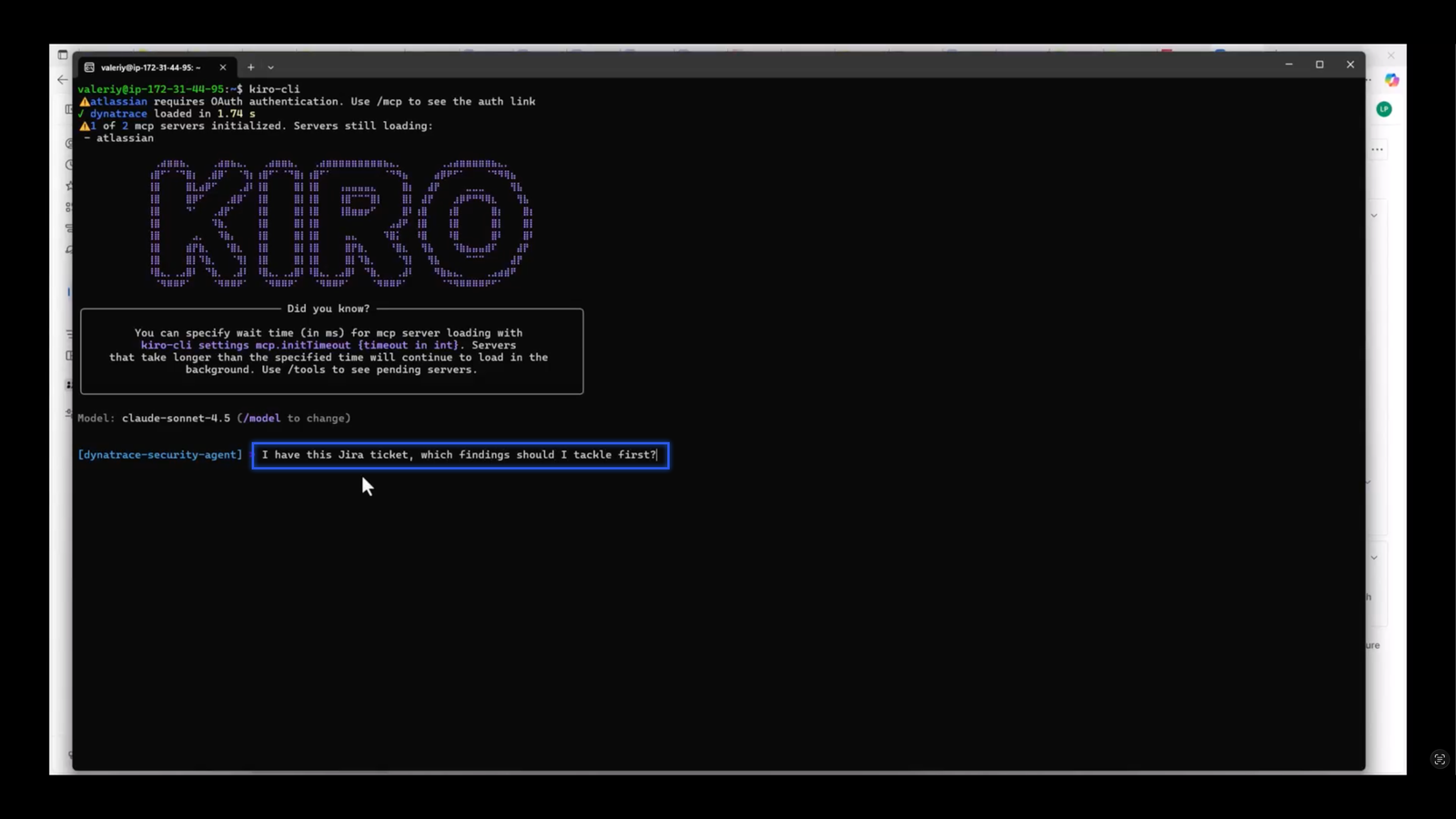Viewport: 1456px width, 819px height.
Task: Click the 'kiro-cli settings mcp.initTimeout' text
Action: (246, 346)
